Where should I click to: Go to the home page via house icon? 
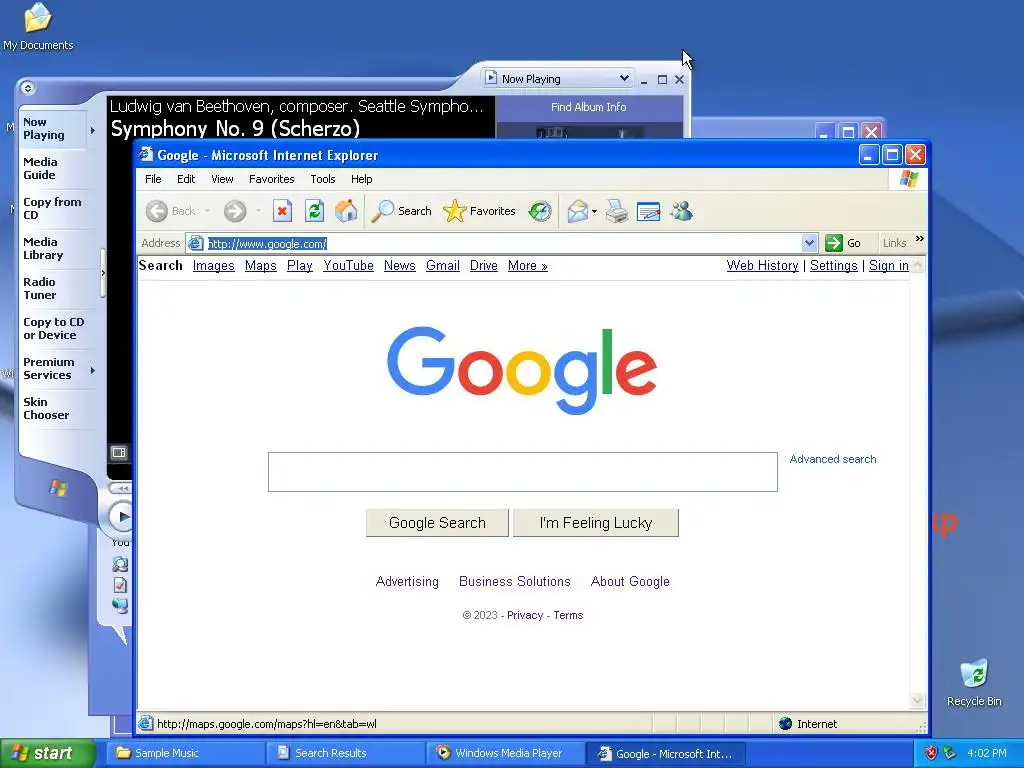point(346,211)
